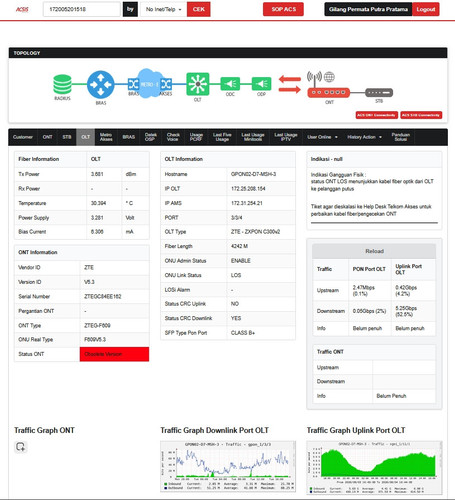455x500 pixels.
Task: Open the Metro Akses tab
Action: [106, 137]
